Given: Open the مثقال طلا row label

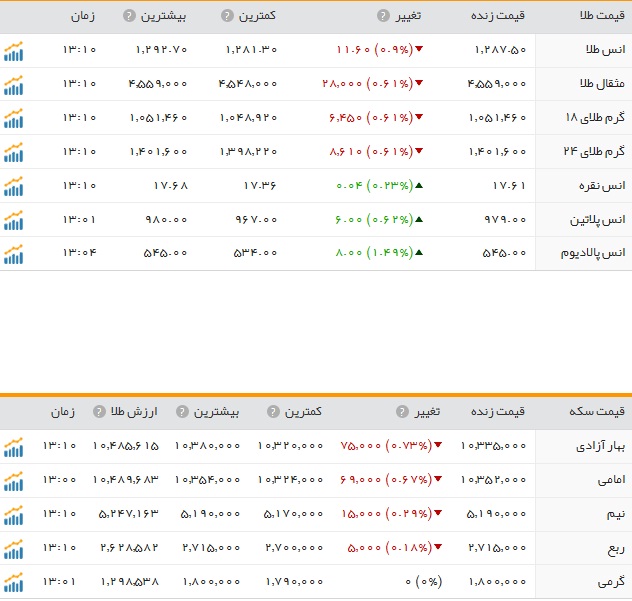Looking at the screenshot, I should coord(602,83).
